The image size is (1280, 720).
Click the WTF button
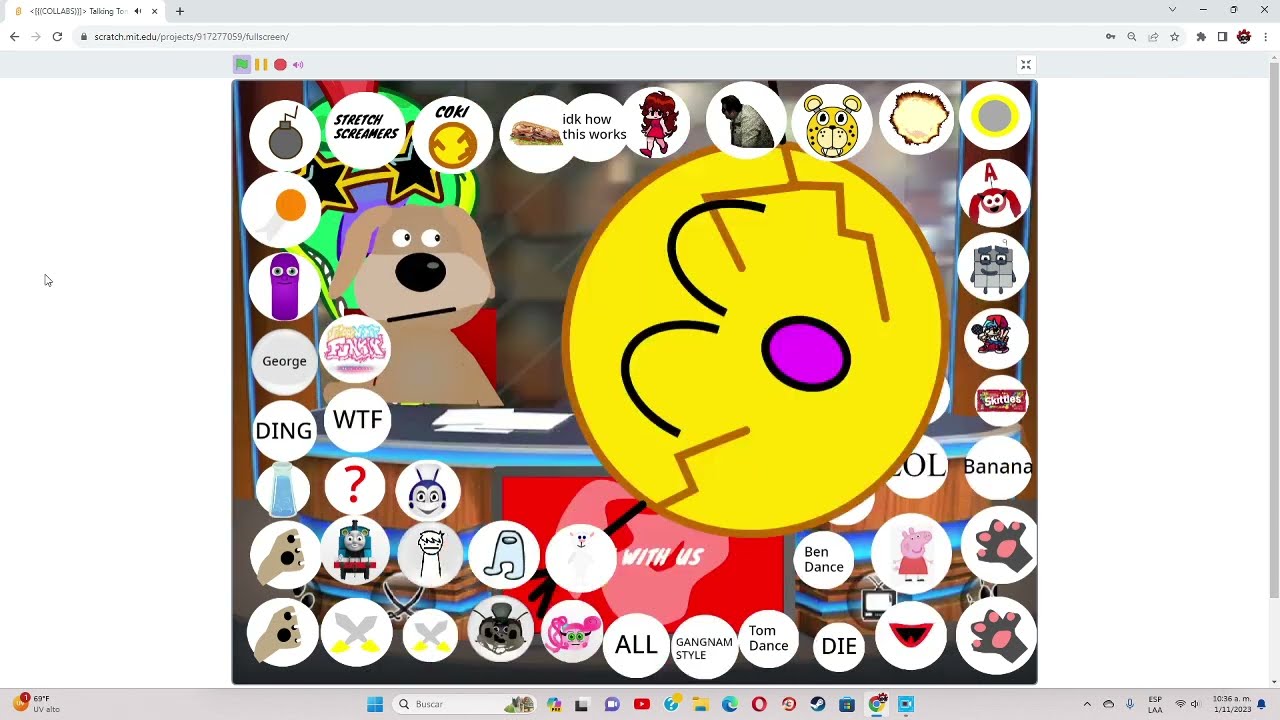pyautogui.click(x=358, y=419)
